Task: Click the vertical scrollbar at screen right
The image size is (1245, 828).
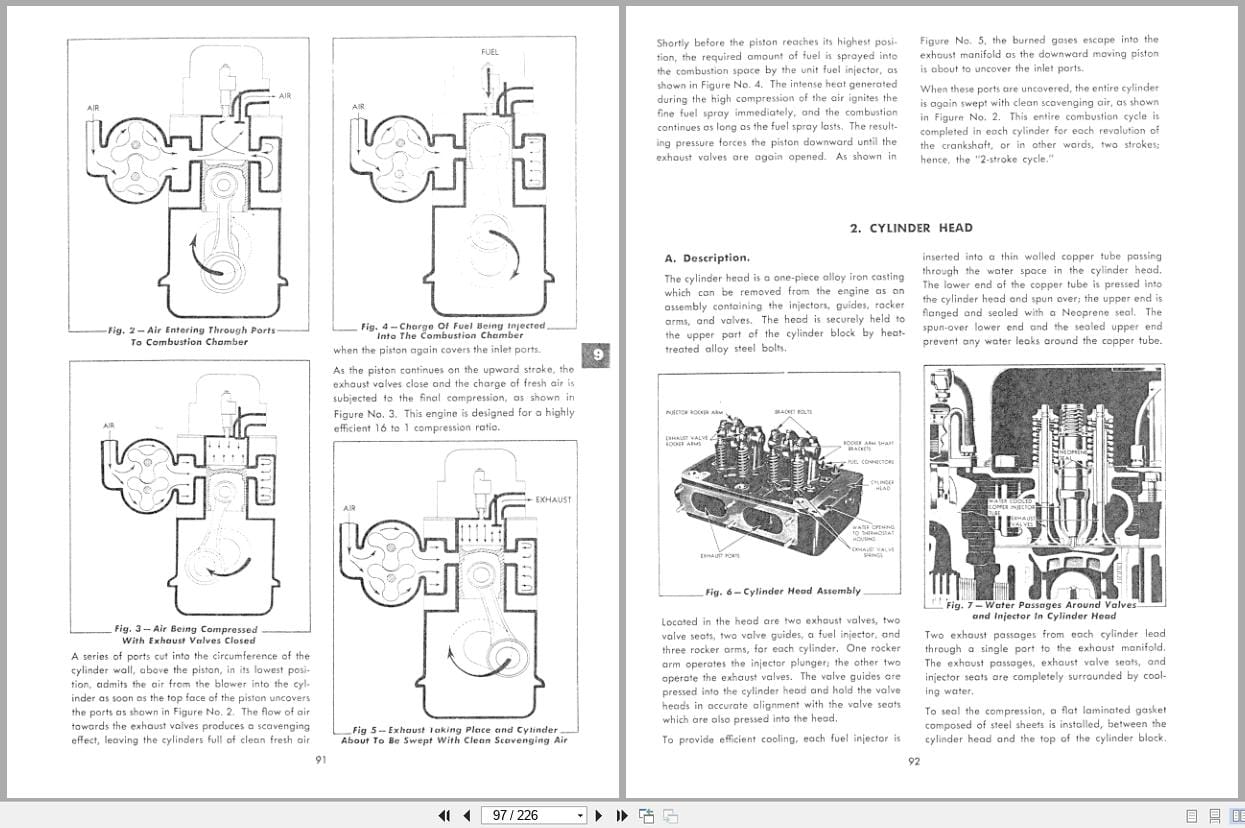Action: coord(1239,400)
